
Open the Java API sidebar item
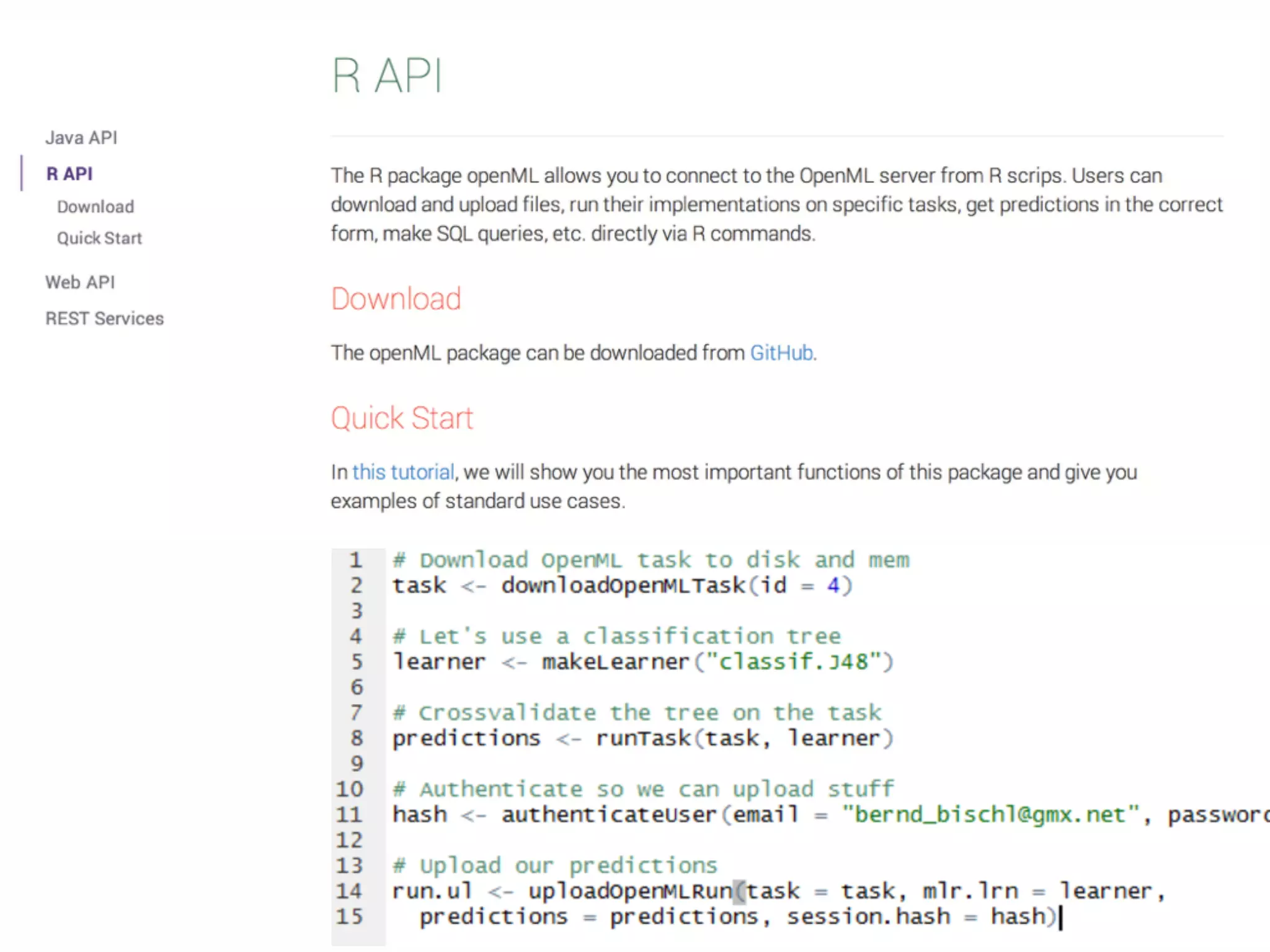[81, 138]
